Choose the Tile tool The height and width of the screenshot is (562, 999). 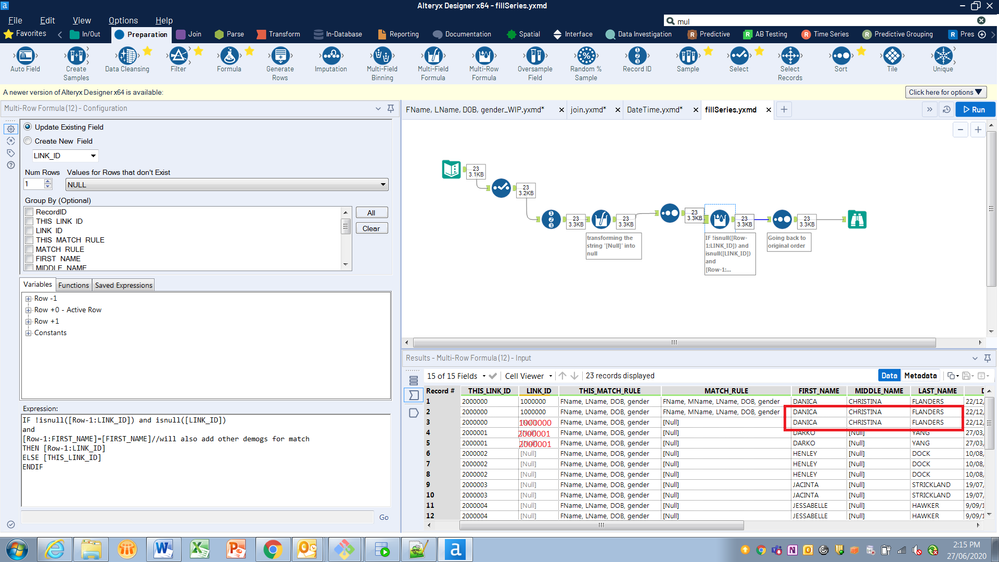(x=892, y=60)
